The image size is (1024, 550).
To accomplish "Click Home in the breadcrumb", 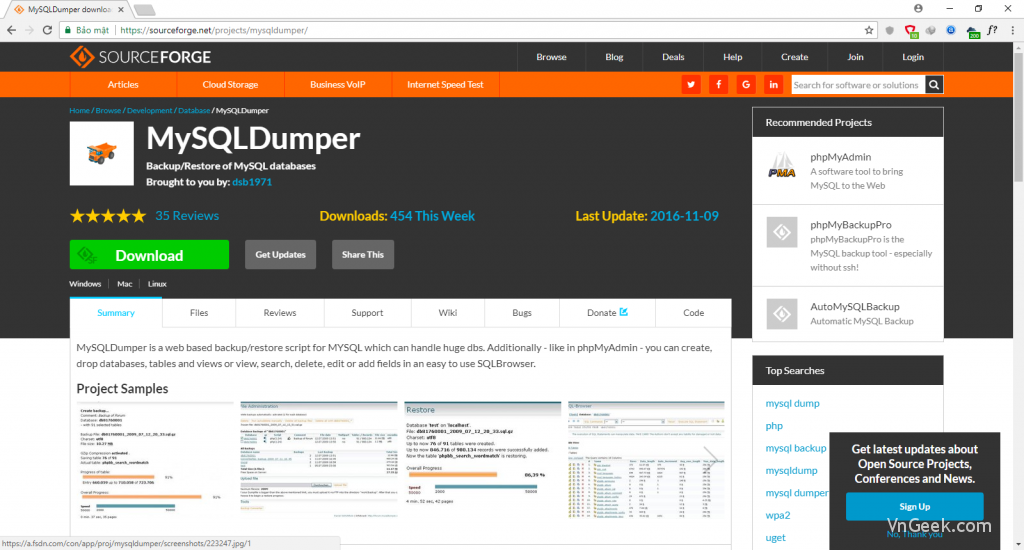I will click(80, 110).
